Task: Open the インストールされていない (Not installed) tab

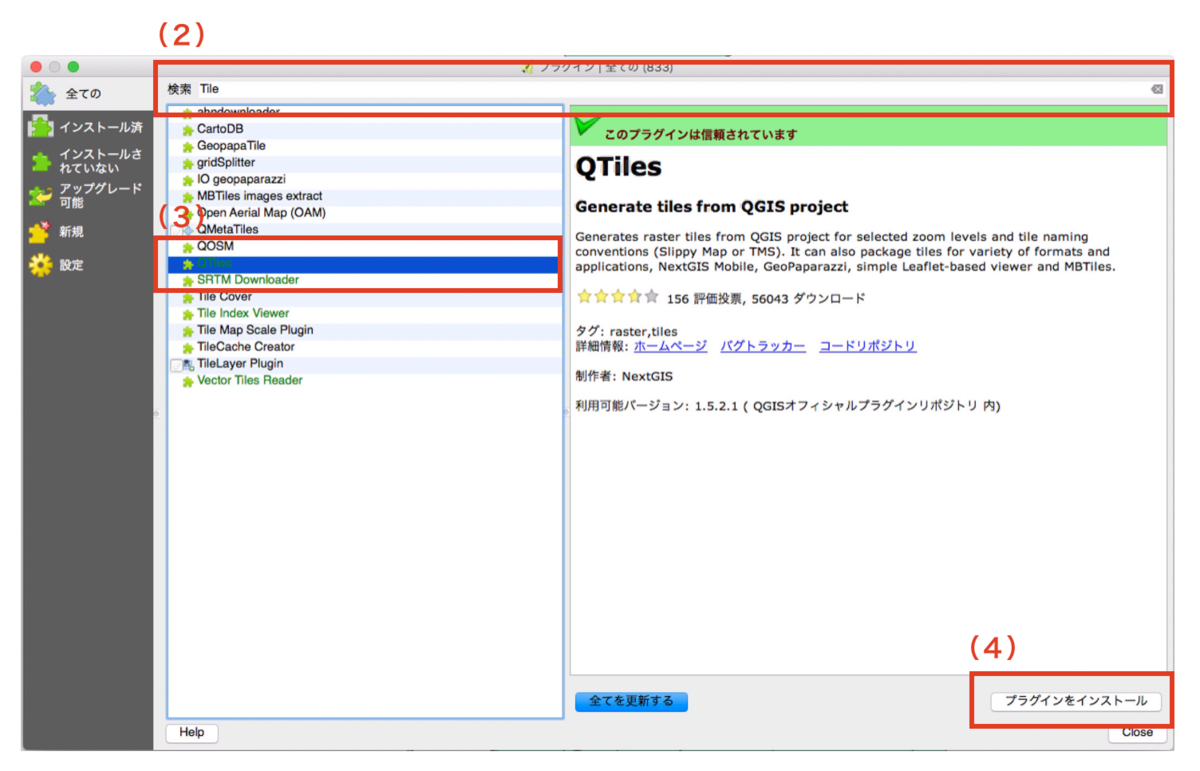Action: 88,161
